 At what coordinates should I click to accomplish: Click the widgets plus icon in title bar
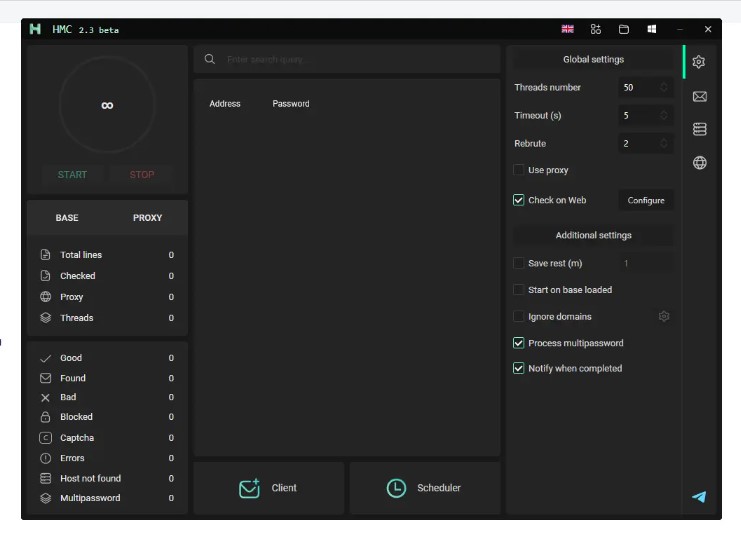point(596,30)
